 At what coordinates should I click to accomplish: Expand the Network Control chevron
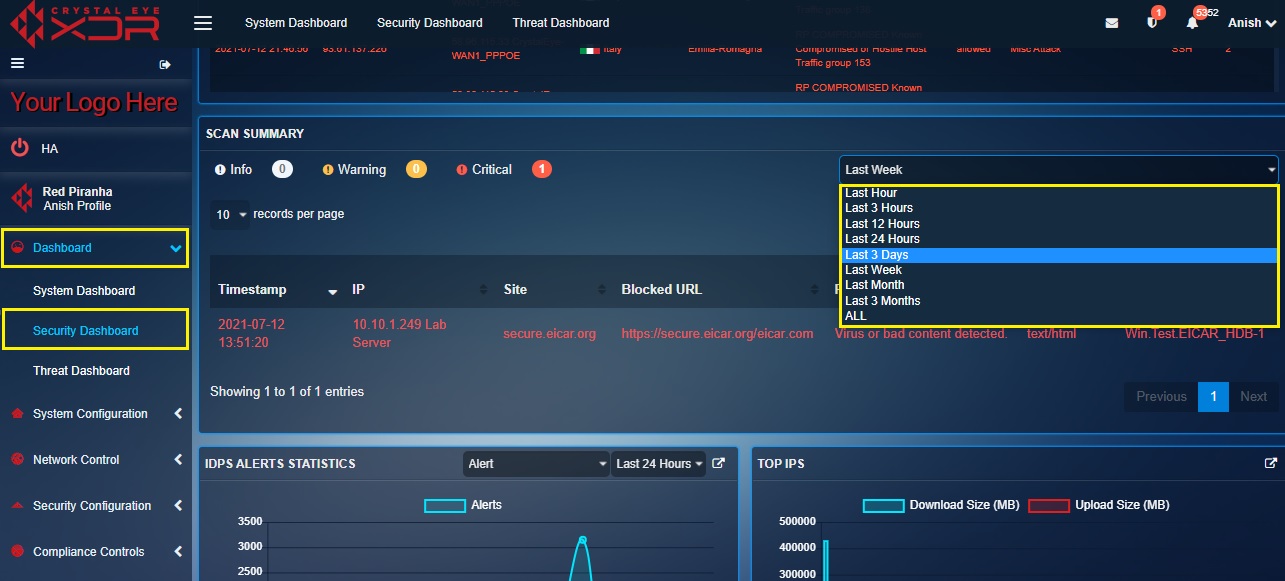[178, 460]
